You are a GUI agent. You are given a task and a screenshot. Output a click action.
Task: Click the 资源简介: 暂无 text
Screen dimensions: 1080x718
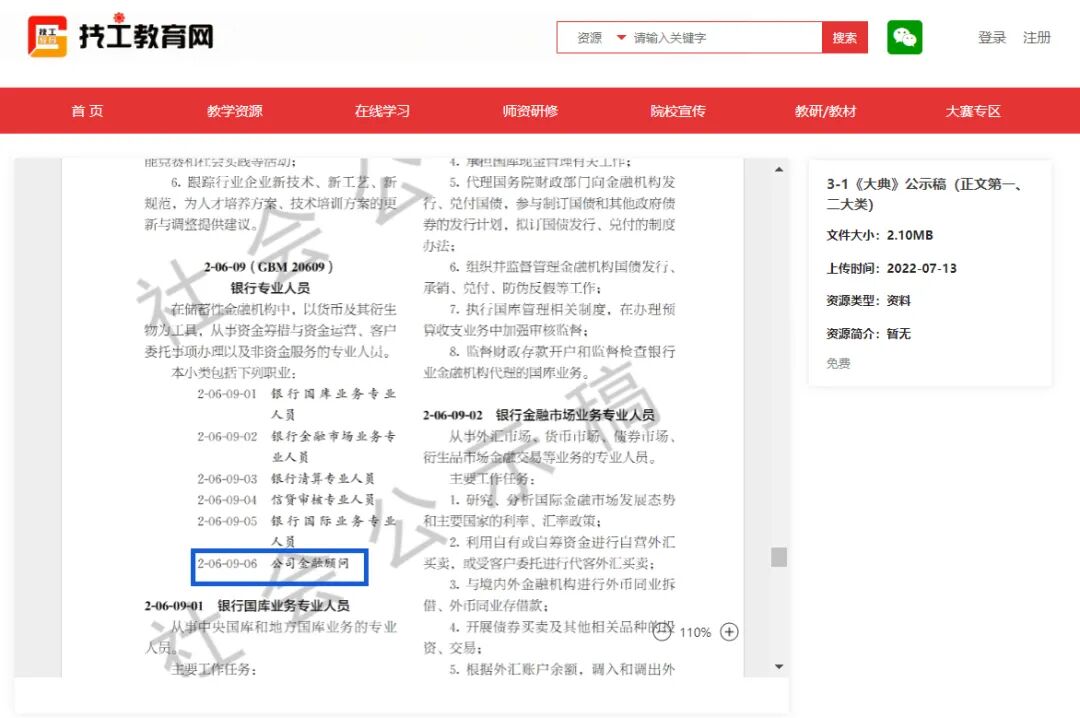869,334
